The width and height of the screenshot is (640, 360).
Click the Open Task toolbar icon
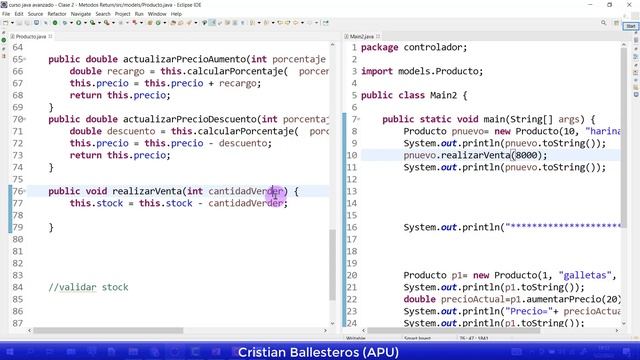tap(180, 23)
